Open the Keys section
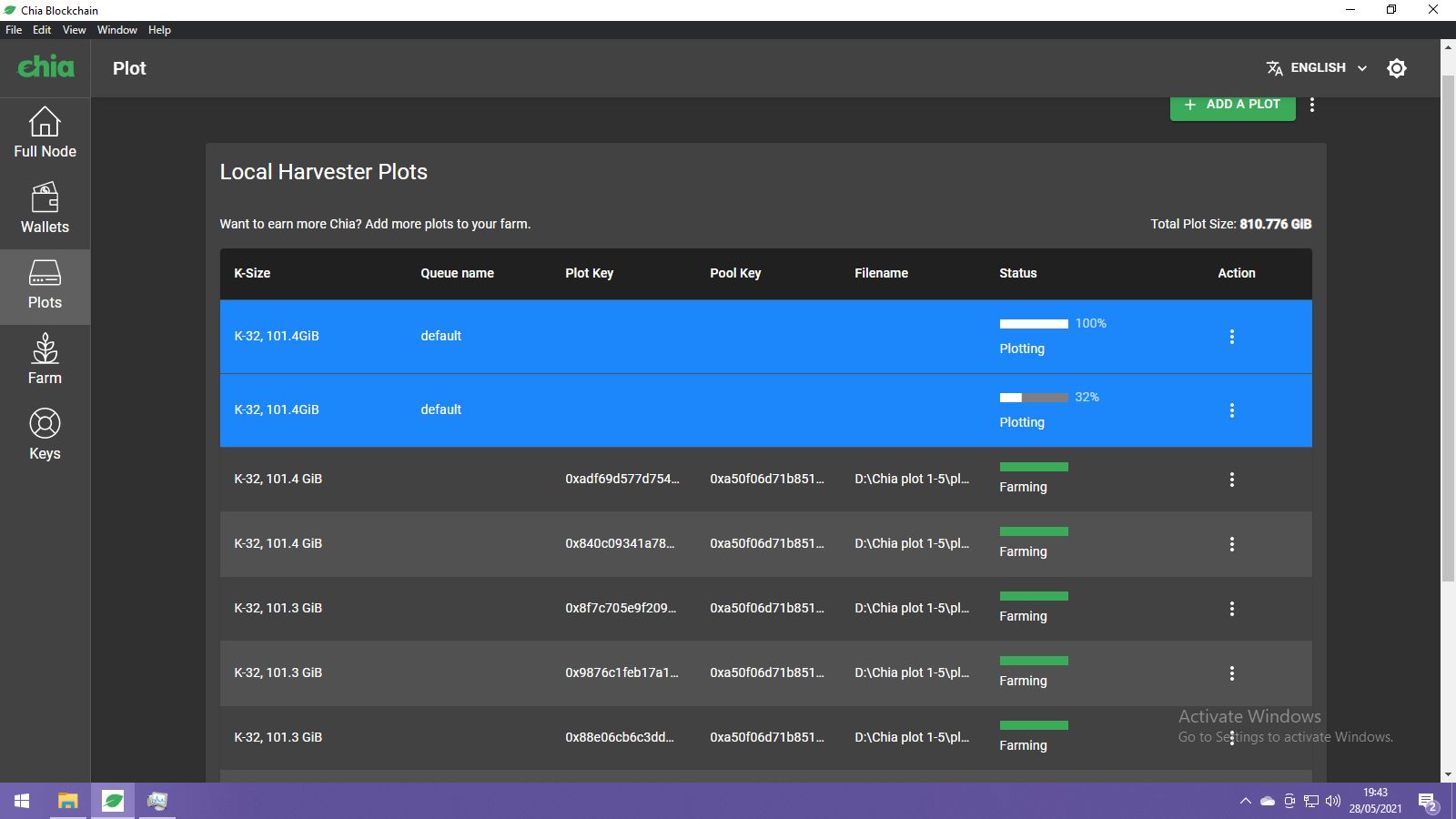The height and width of the screenshot is (819, 1456). pos(45,436)
